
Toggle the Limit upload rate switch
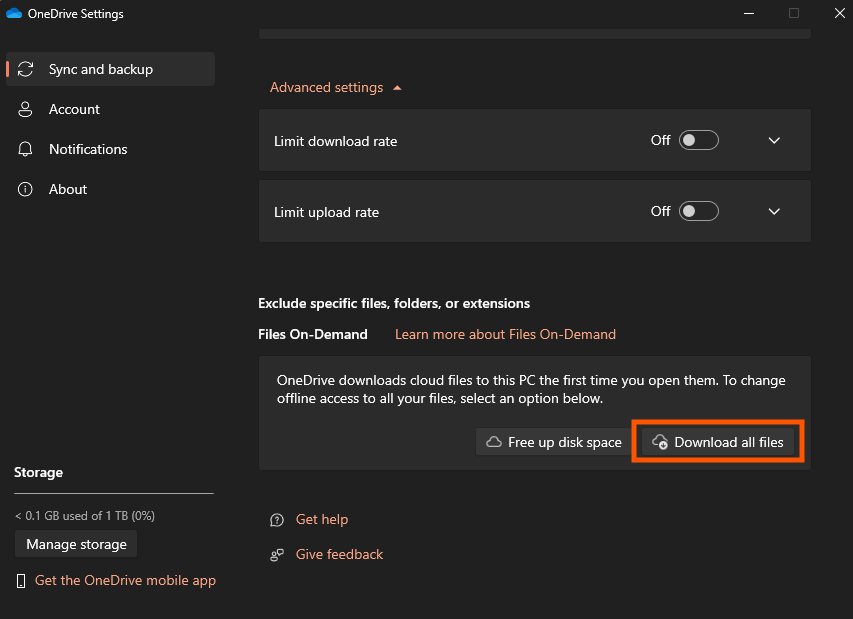699,211
